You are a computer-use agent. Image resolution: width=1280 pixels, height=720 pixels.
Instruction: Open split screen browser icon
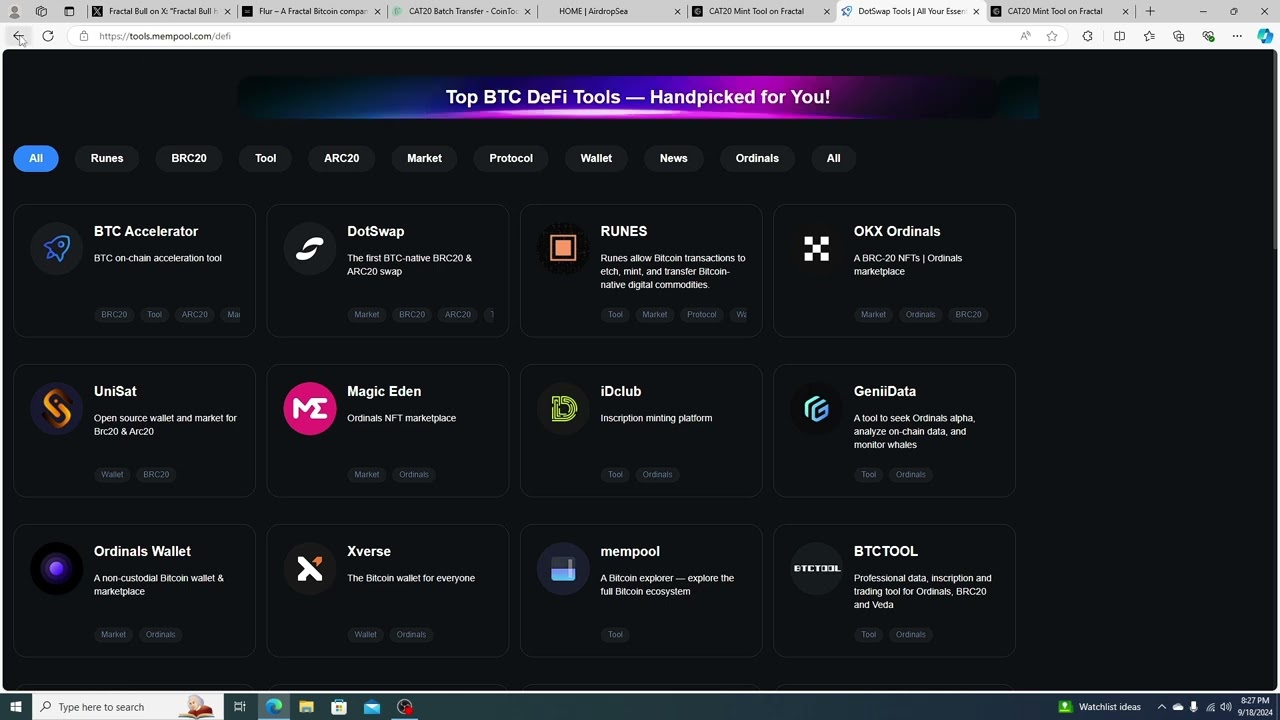(1119, 36)
